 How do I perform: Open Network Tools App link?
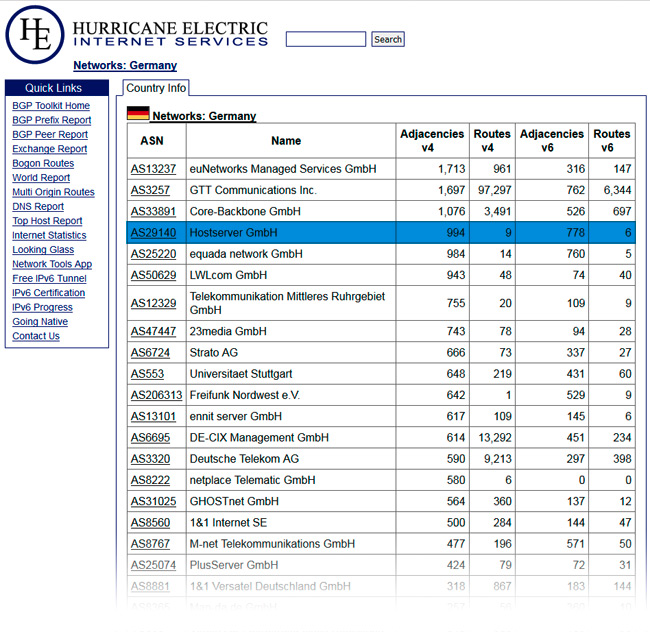click(x=52, y=264)
